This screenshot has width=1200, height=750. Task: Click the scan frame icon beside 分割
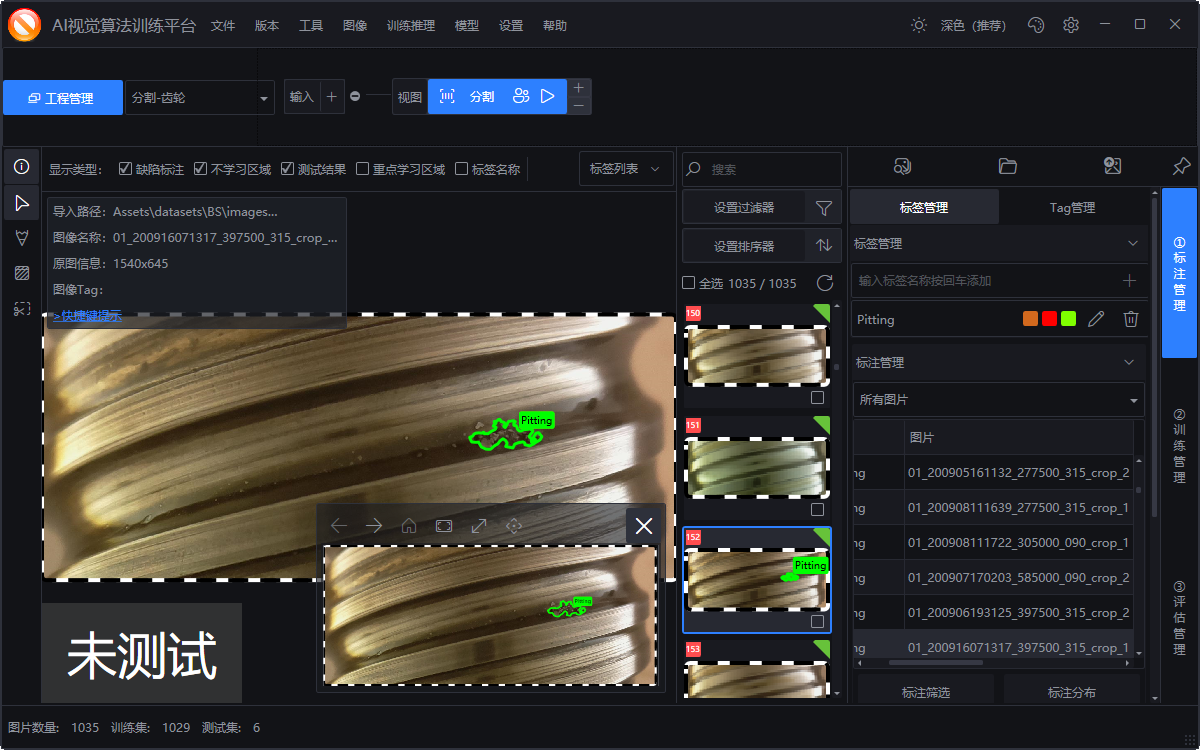(x=447, y=97)
